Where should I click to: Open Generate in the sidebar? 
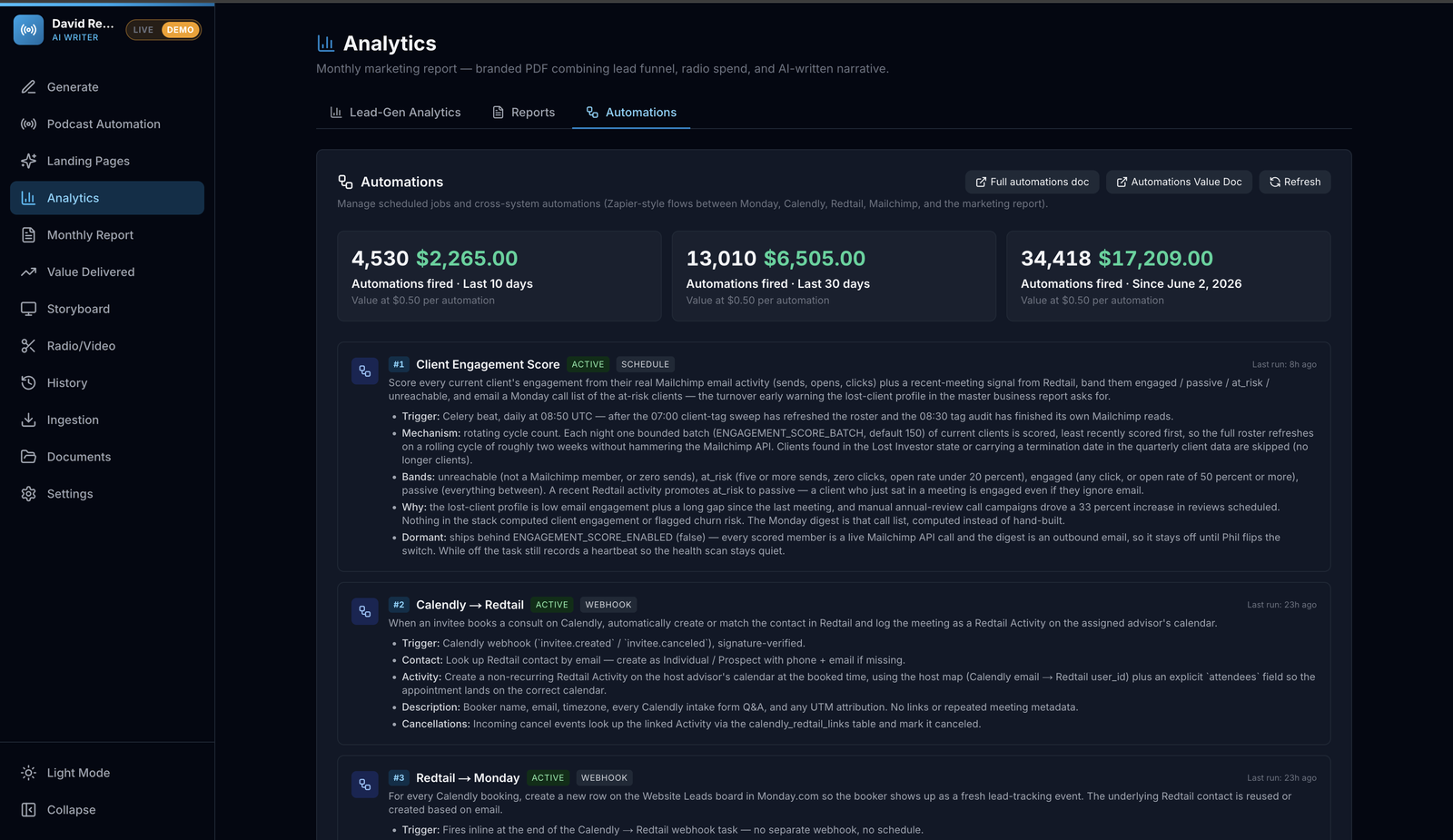[x=107, y=87]
